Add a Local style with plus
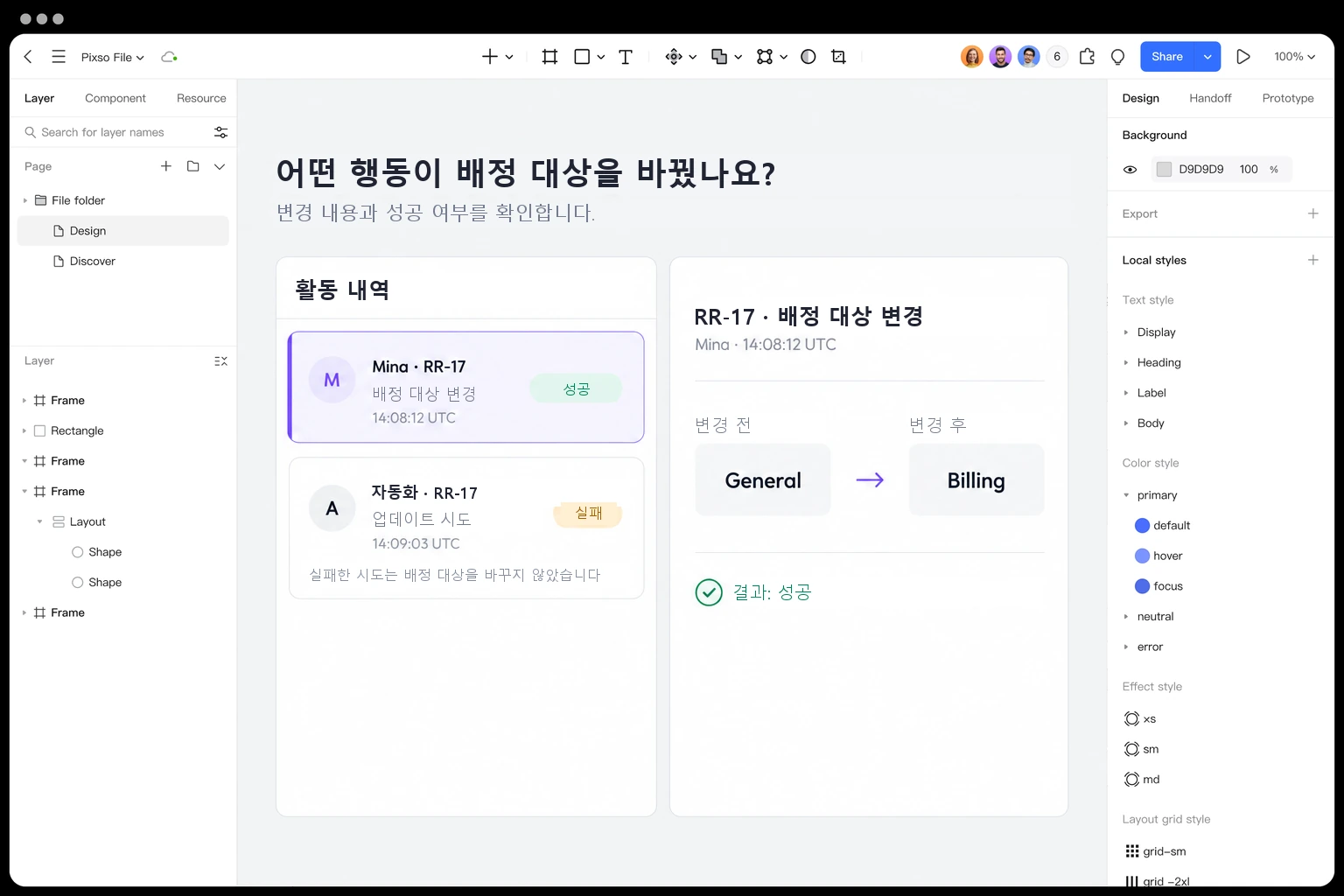 (1312, 260)
